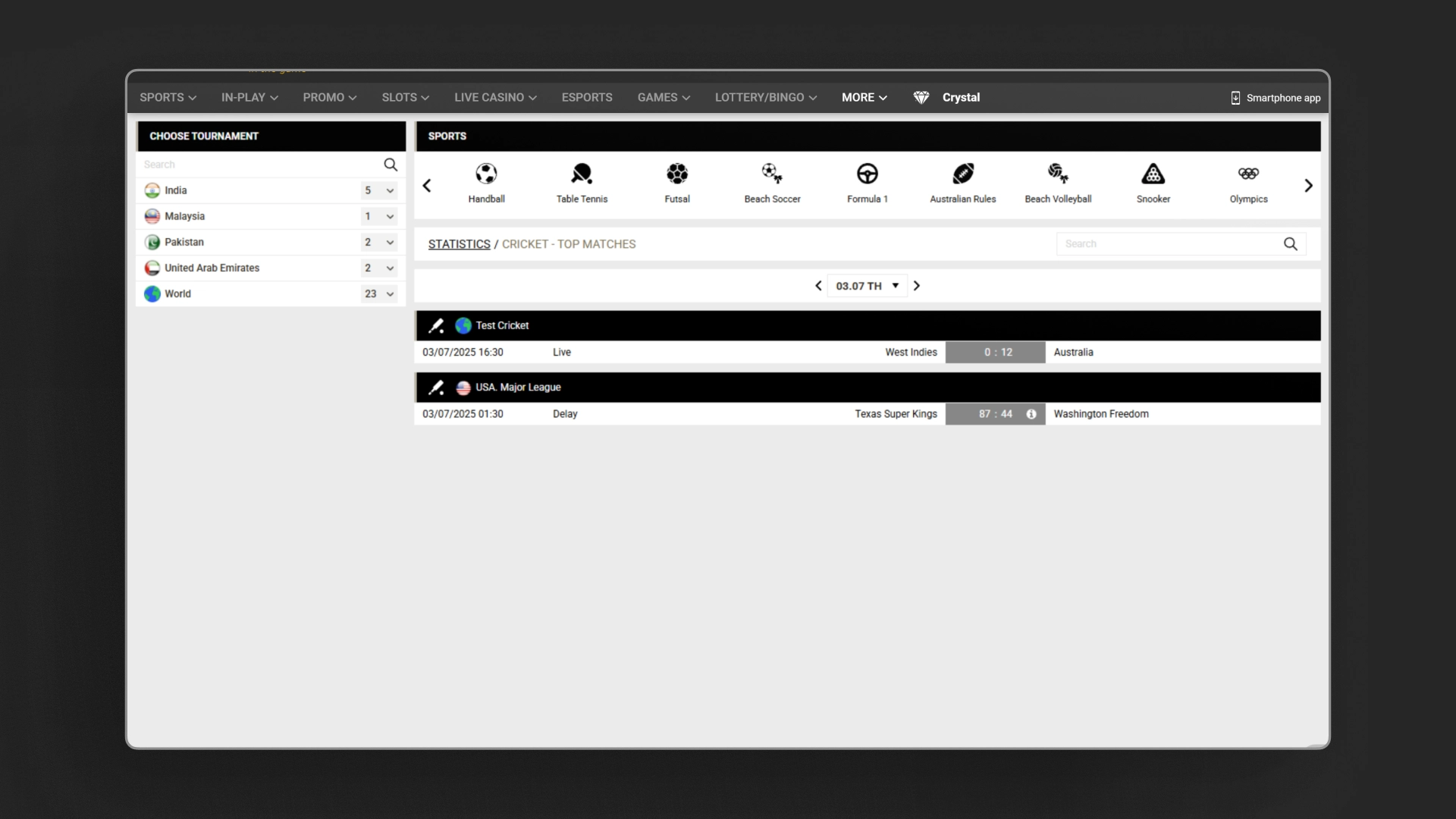Click the 87 : 44 score button
The width and height of the screenshot is (1456, 819).
(995, 414)
